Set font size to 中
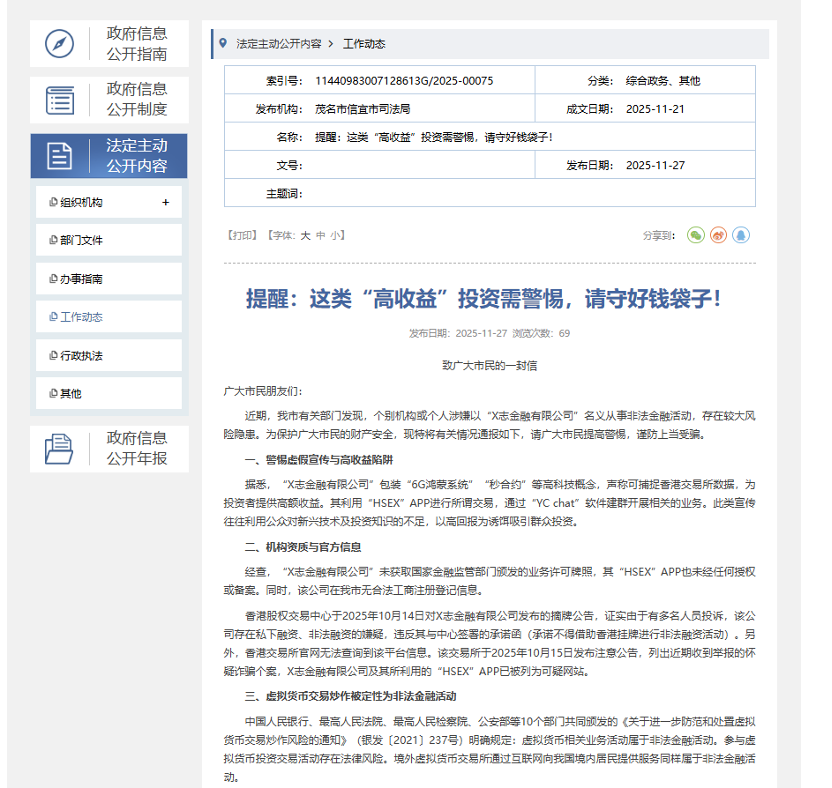 [x=321, y=236]
